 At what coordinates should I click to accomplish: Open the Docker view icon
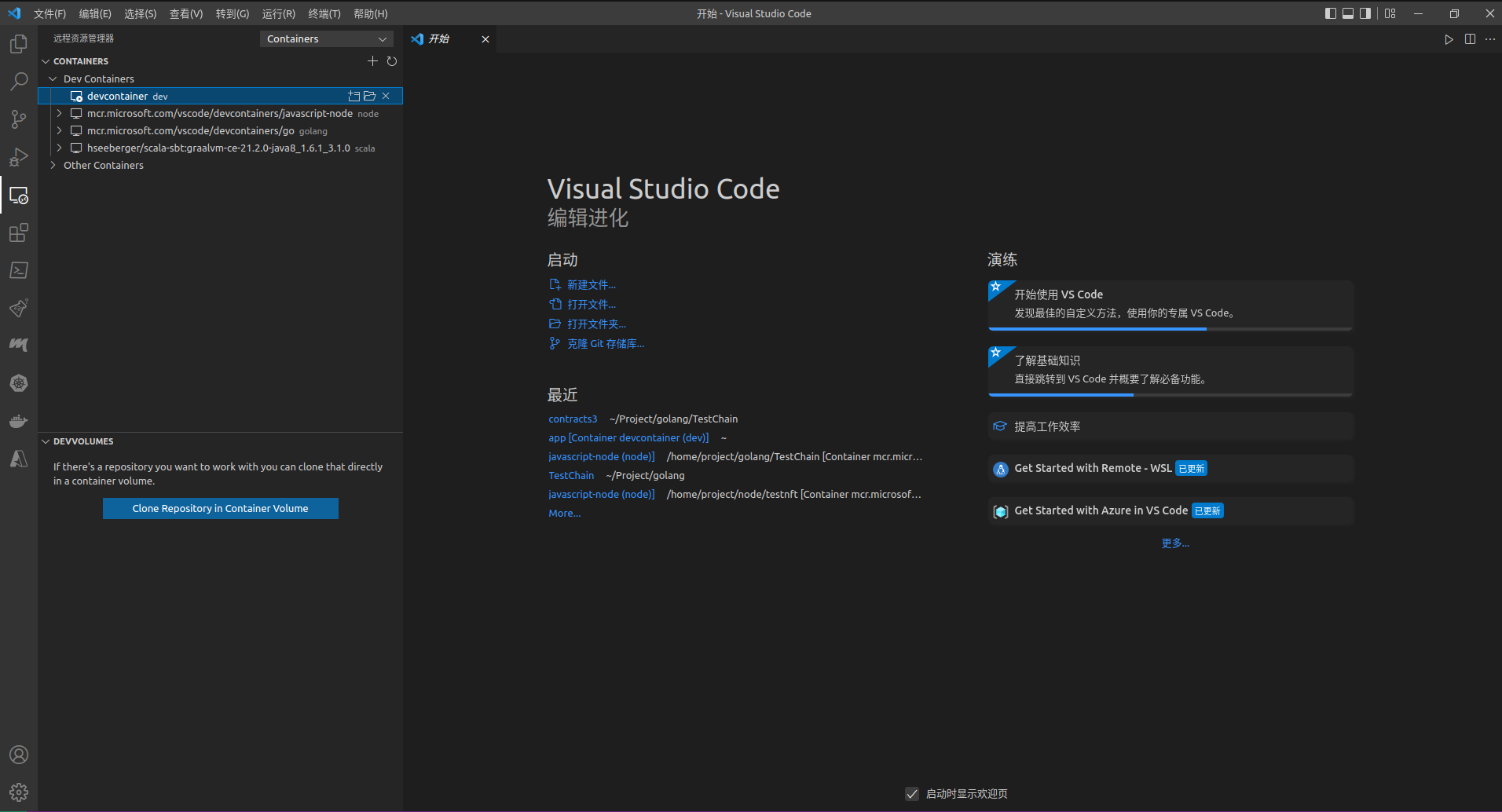[19, 421]
